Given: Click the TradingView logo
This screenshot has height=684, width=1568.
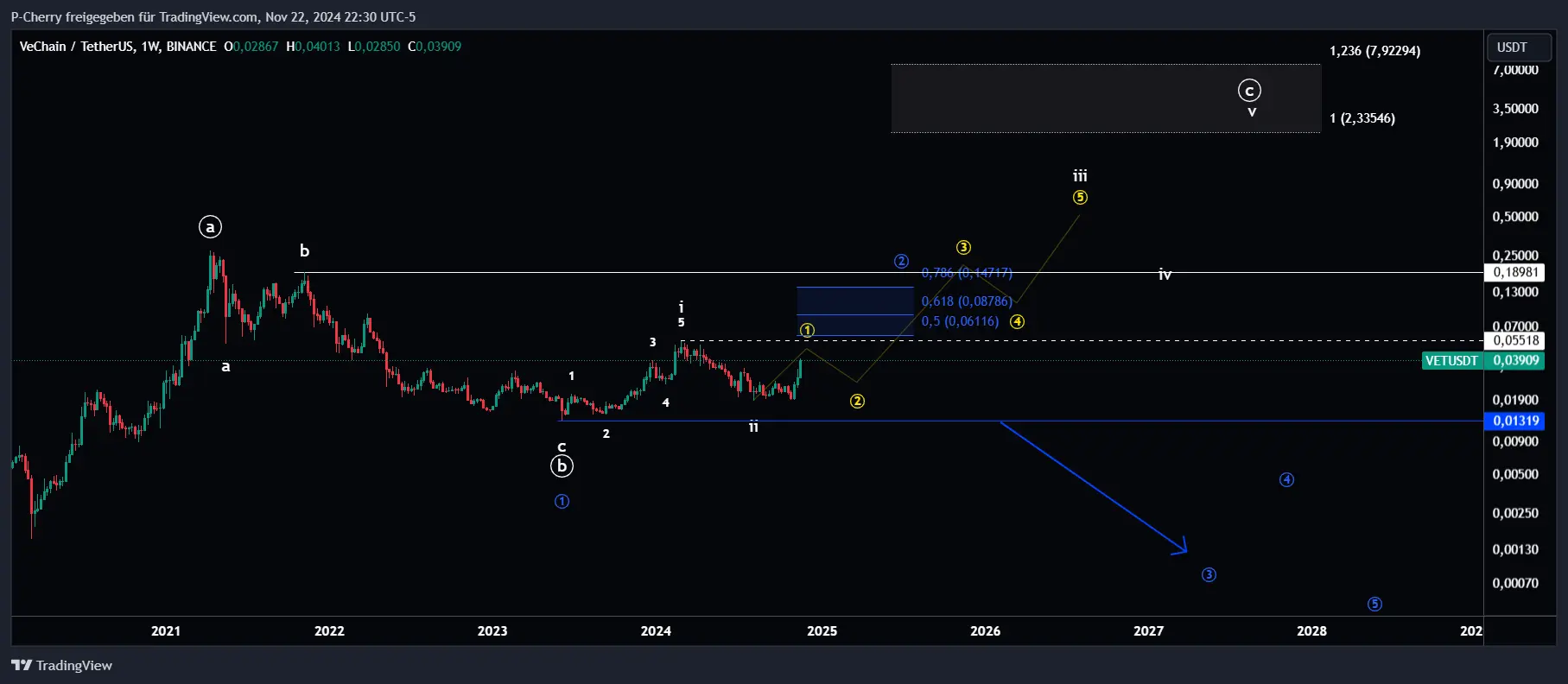Looking at the screenshot, I should 61,665.
